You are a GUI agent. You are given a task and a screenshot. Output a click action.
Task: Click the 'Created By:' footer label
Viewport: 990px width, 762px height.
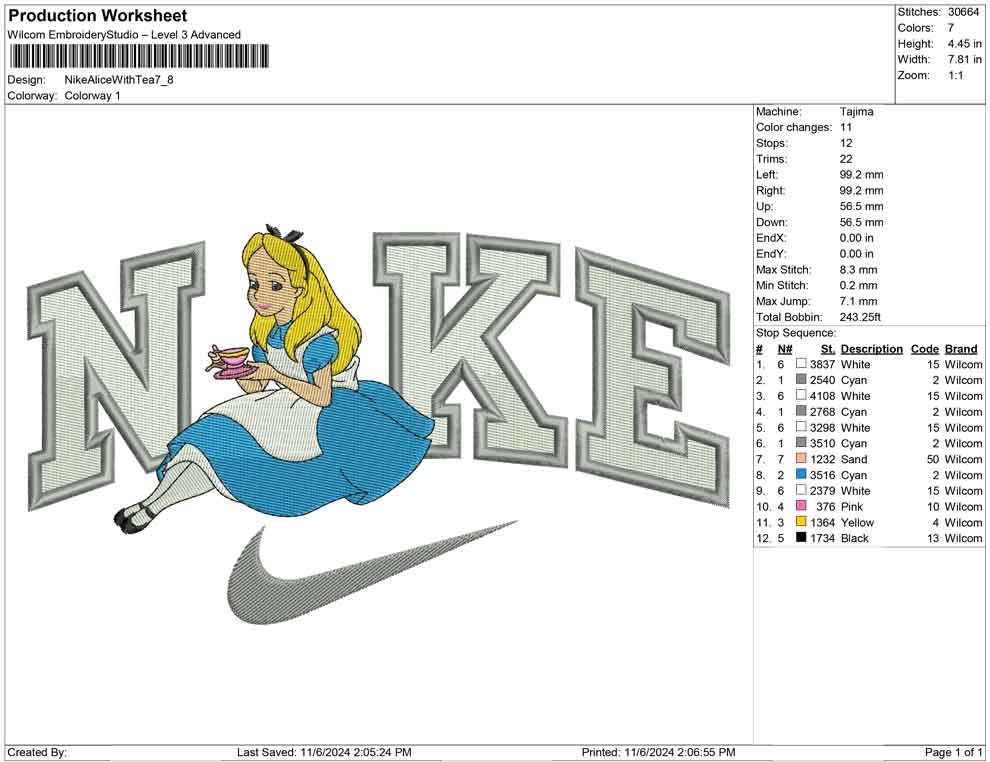[37, 752]
